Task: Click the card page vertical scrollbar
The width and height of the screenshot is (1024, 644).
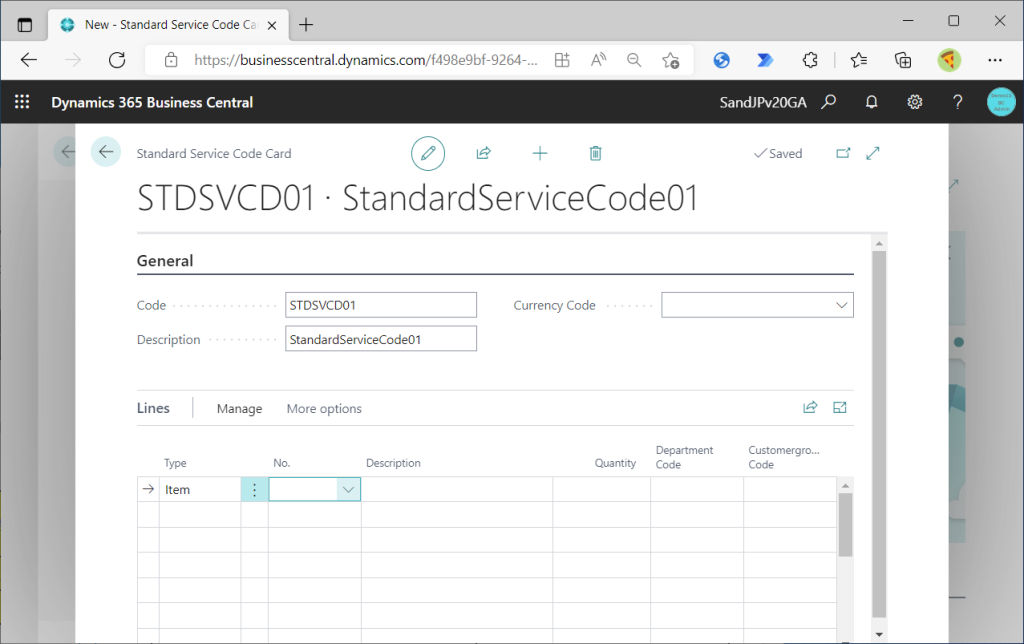Action: tap(879, 434)
